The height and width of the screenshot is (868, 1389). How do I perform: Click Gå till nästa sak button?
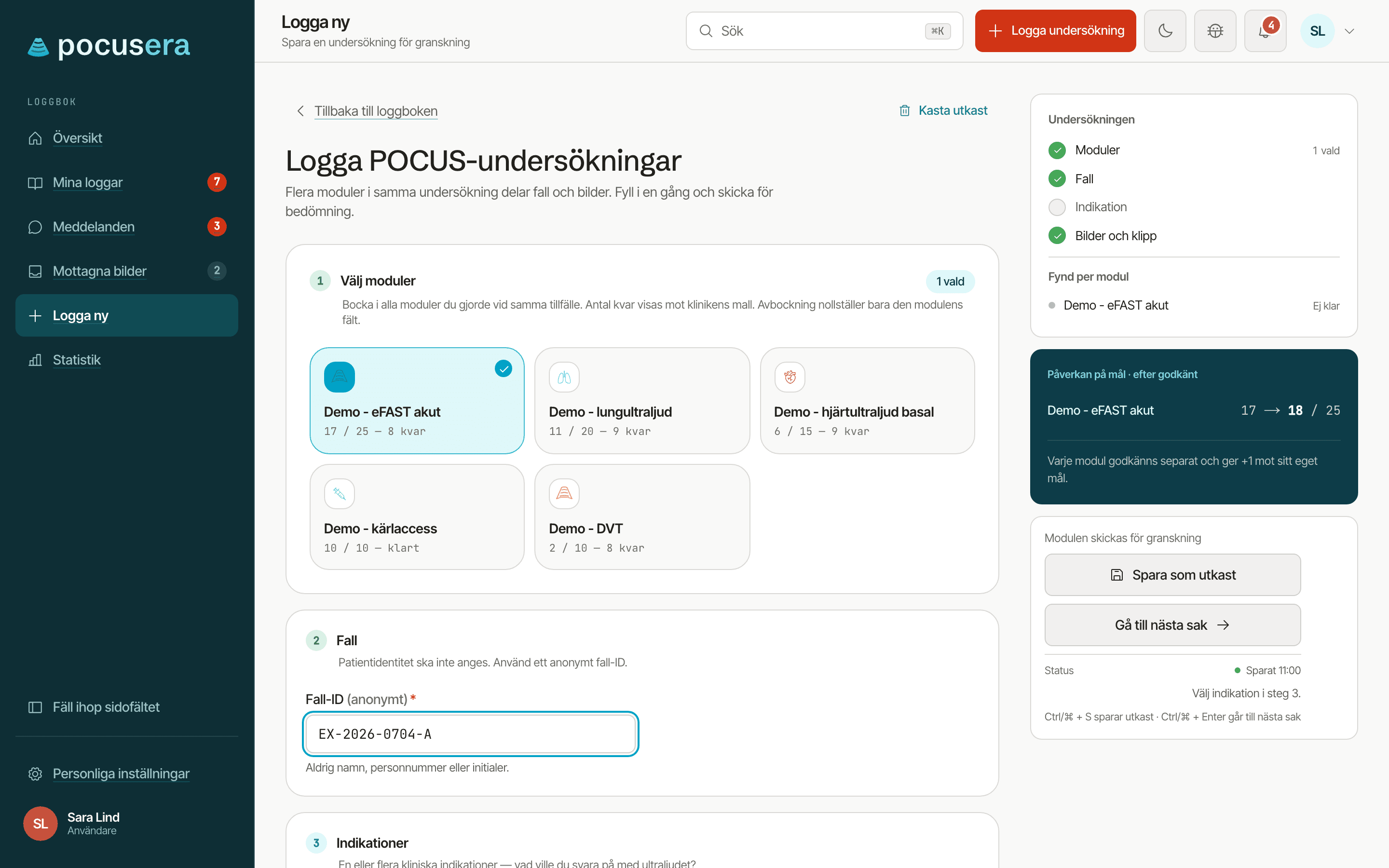pos(1172,625)
